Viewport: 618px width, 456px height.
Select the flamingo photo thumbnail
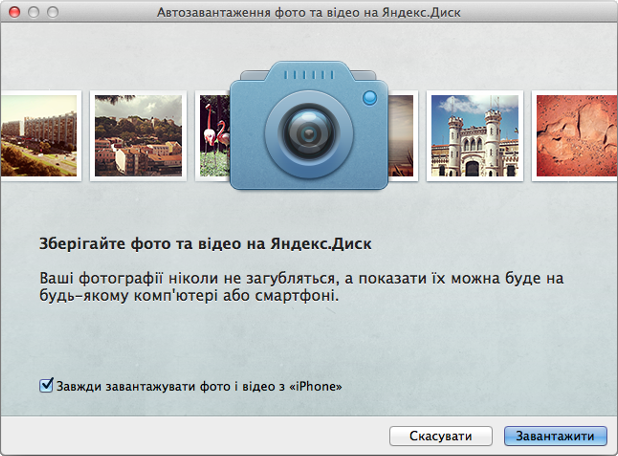coord(213,136)
